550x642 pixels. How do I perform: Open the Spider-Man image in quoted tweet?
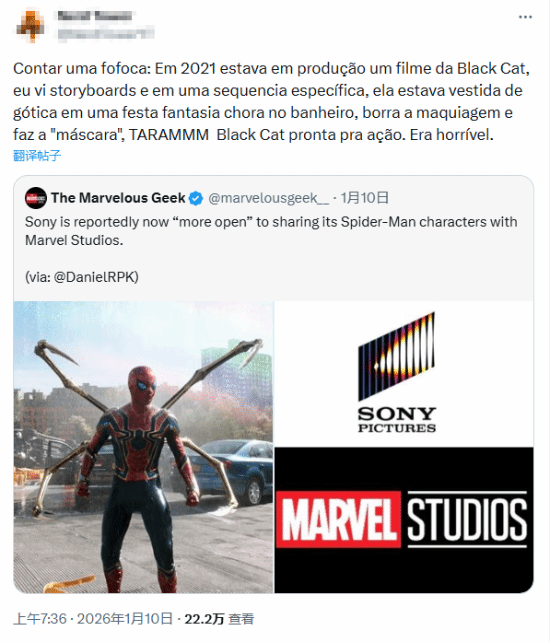point(143,447)
